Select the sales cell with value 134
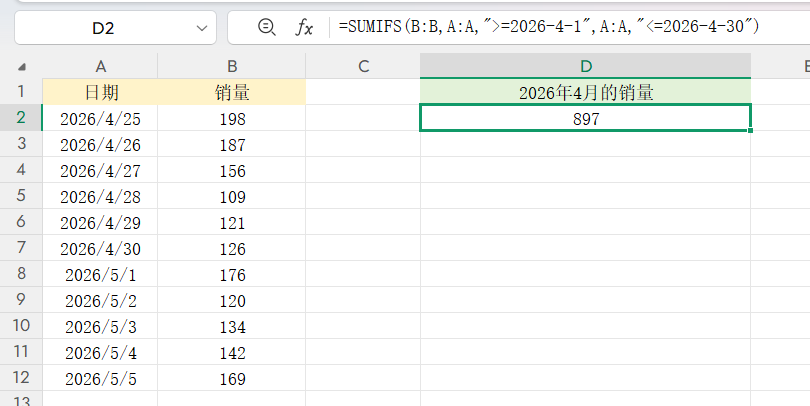 pyautogui.click(x=232, y=326)
